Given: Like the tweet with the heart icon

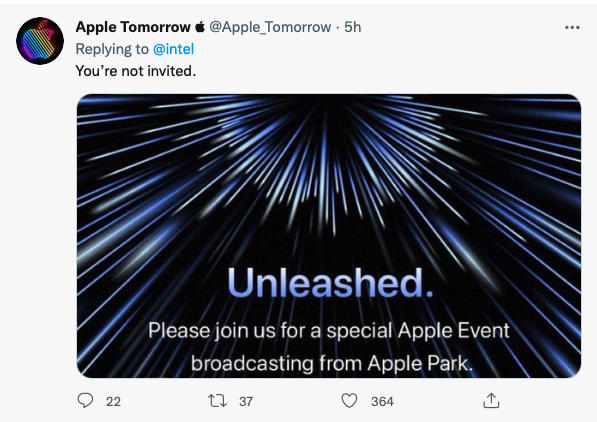Looking at the screenshot, I should pos(349,401).
